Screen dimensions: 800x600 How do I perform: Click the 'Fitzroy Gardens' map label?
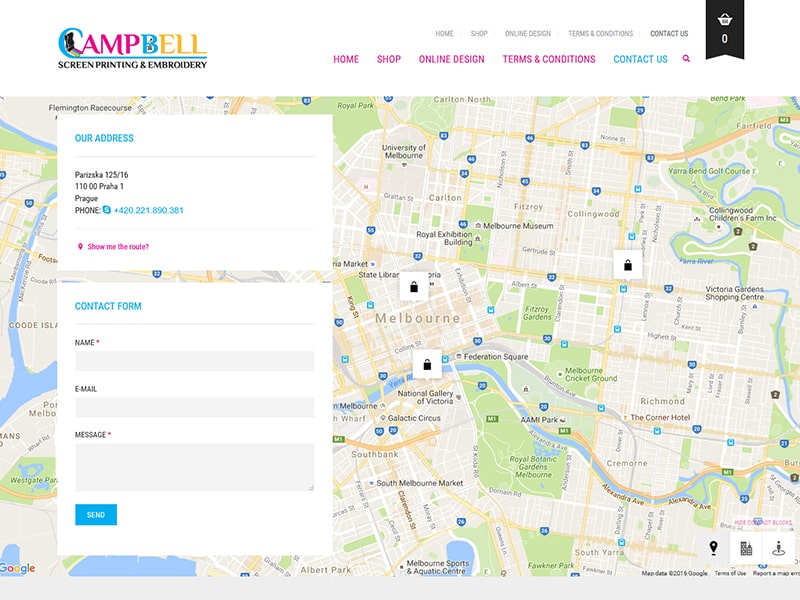tap(537, 313)
